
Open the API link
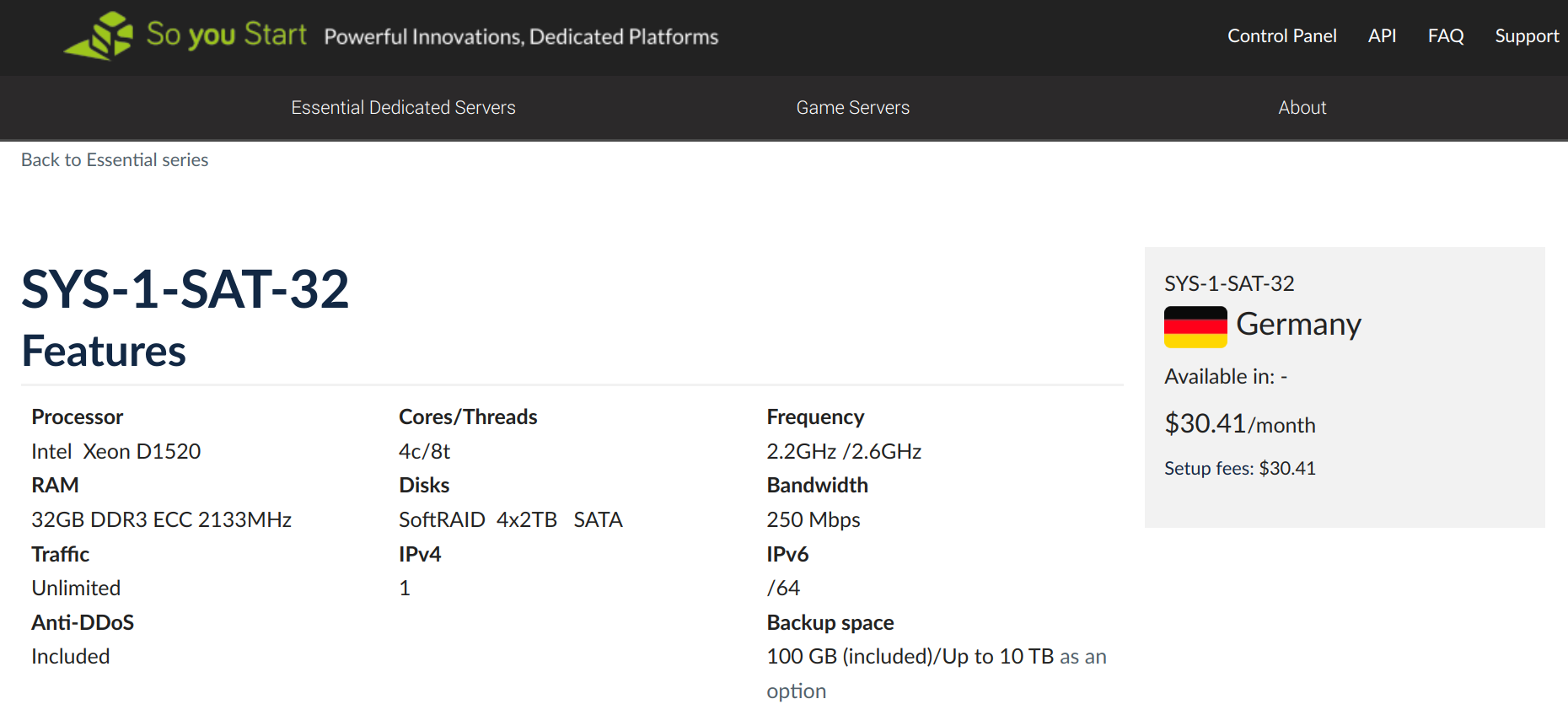pos(1382,35)
